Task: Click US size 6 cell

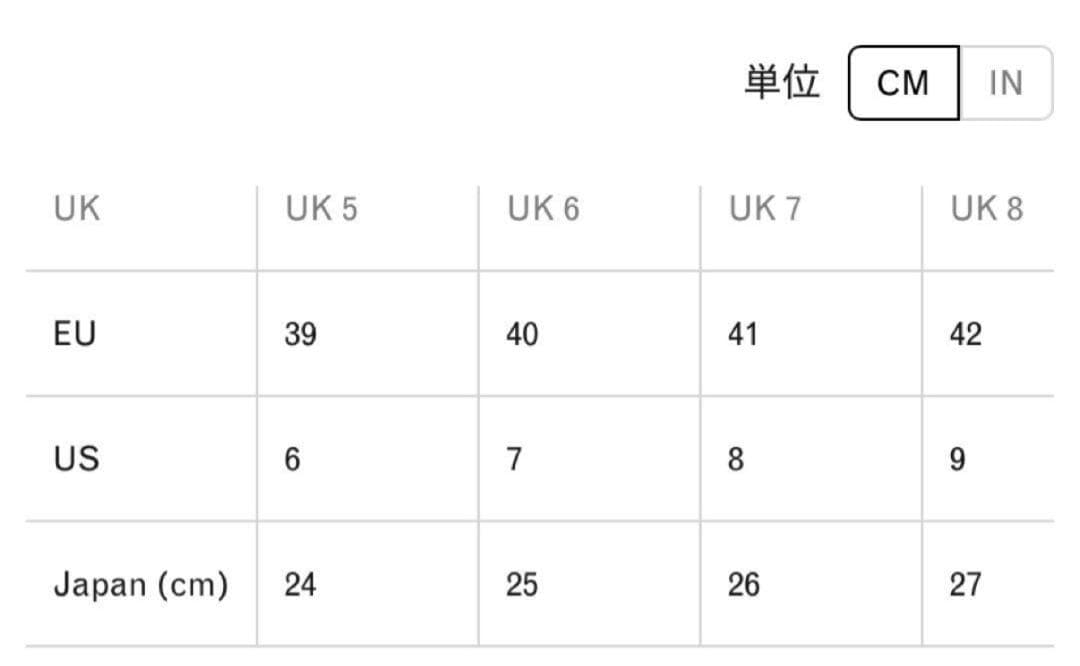Action: [292, 460]
